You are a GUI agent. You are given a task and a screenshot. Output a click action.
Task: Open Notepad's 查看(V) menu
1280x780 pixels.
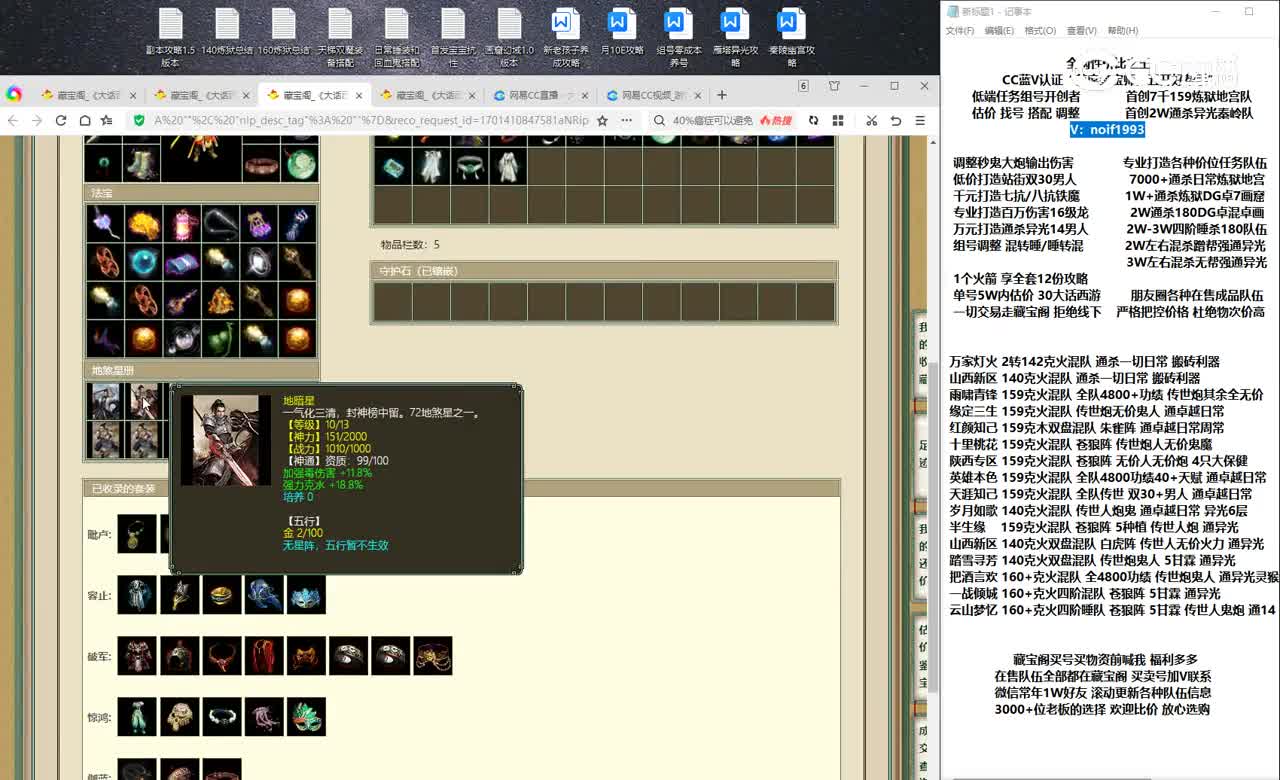(1081, 31)
